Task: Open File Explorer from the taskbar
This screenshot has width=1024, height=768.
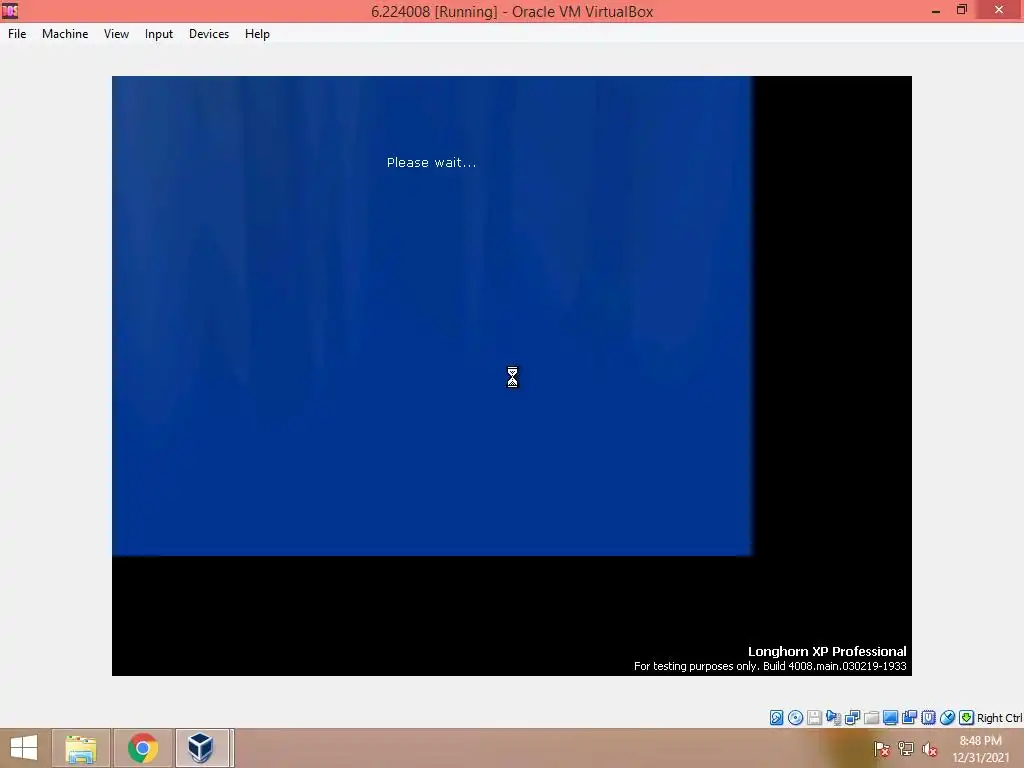Action: 81,748
